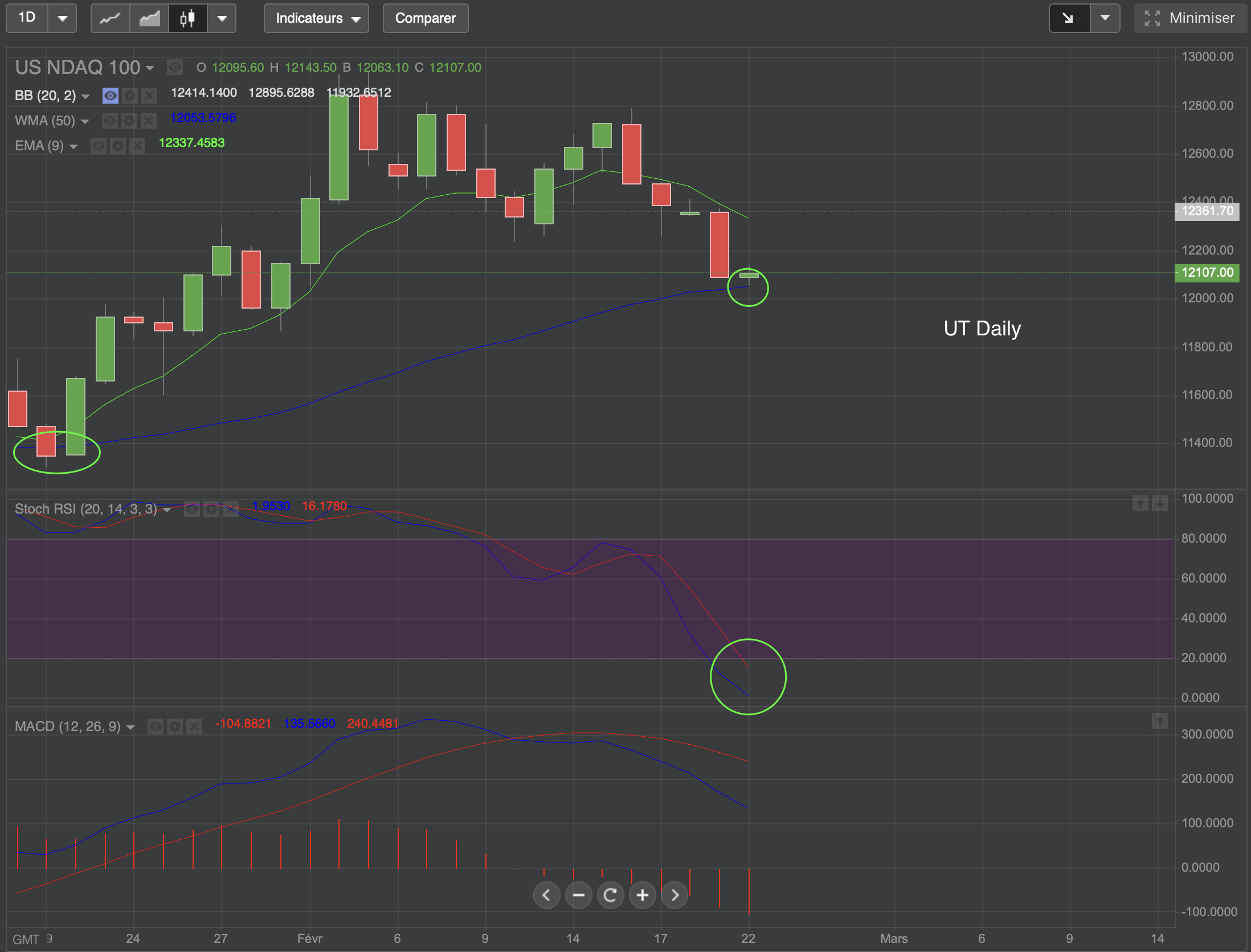
Task: Select the candlestick chart type icon
Action: click(x=187, y=18)
